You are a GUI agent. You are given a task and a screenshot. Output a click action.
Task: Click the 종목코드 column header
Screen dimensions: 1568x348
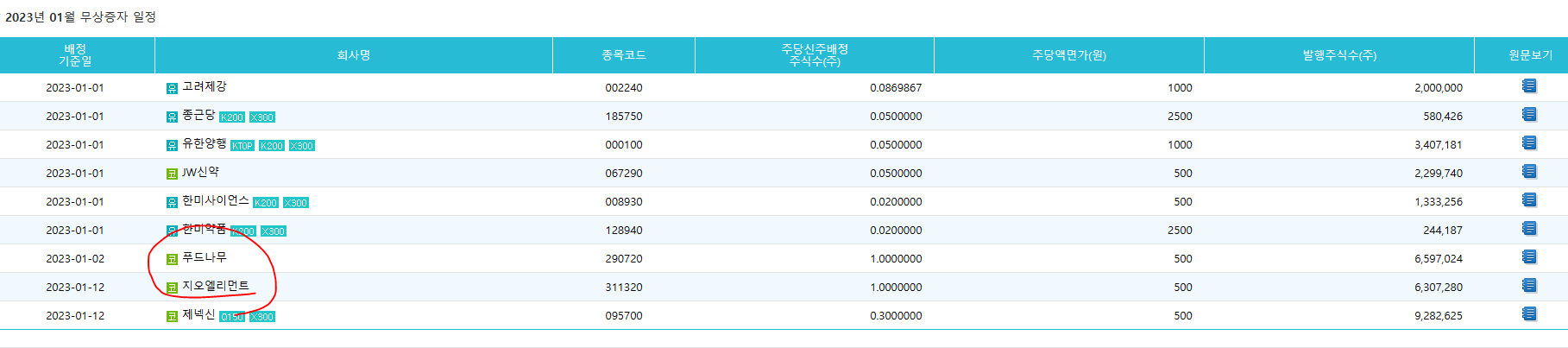point(624,55)
